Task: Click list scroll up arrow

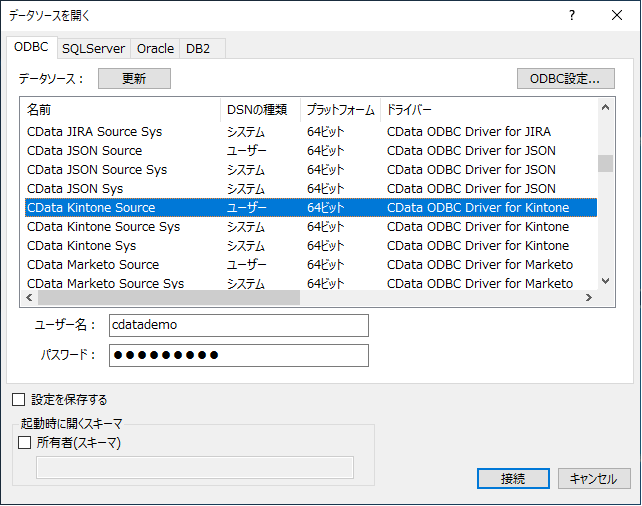Action: click(605, 108)
